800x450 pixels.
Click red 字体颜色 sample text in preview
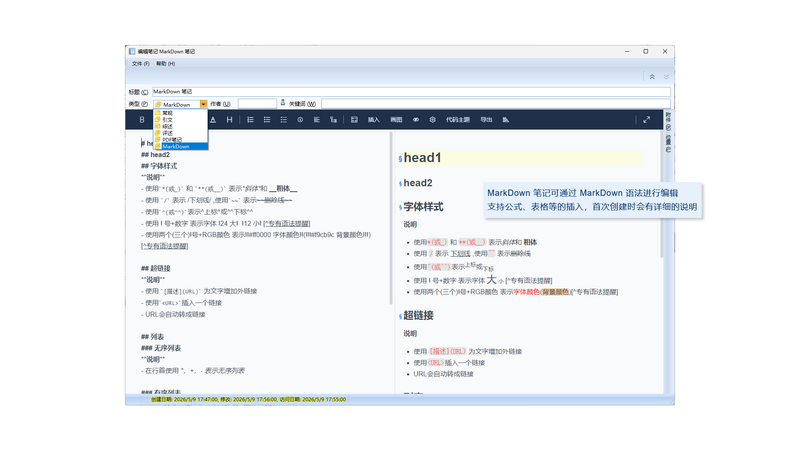point(526,292)
